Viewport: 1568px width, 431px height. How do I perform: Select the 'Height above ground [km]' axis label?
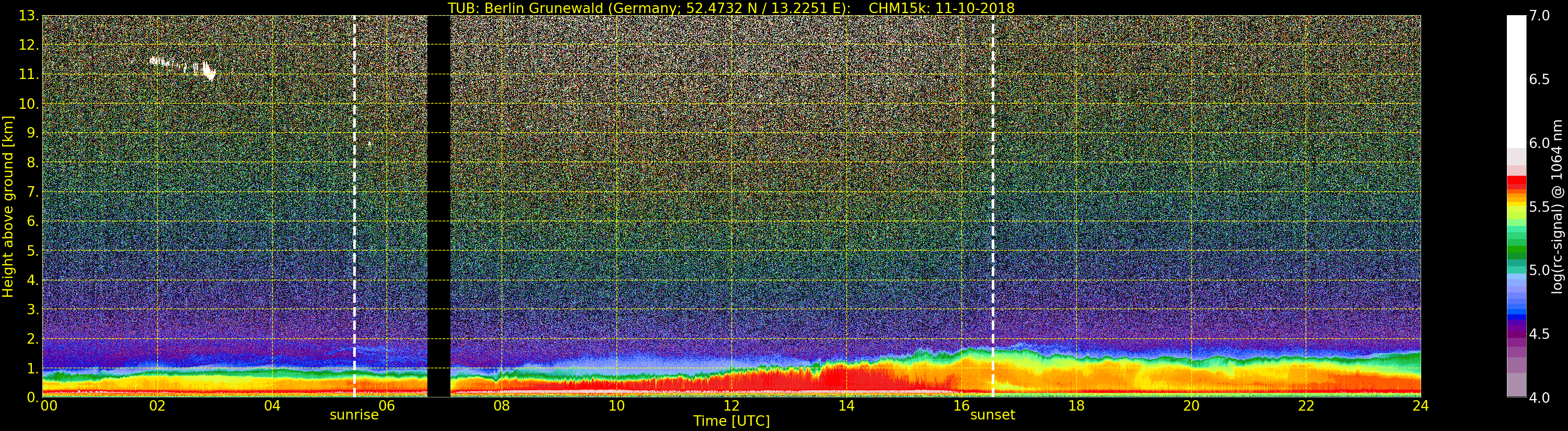pyautogui.click(x=8, y=206)
